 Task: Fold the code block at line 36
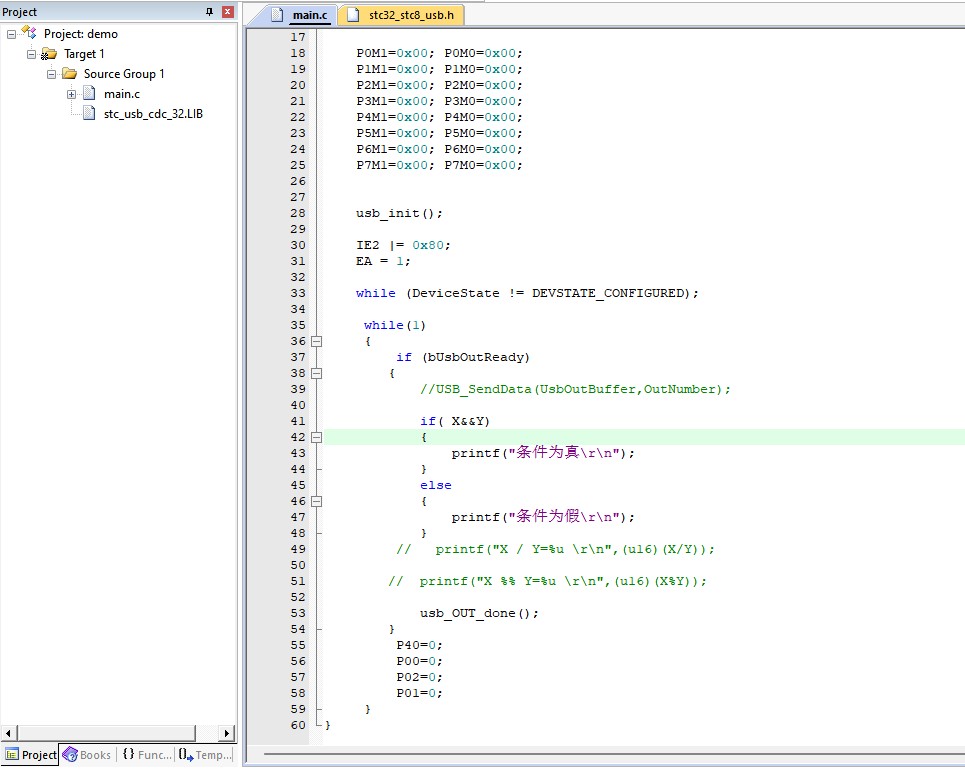(316, 341)
